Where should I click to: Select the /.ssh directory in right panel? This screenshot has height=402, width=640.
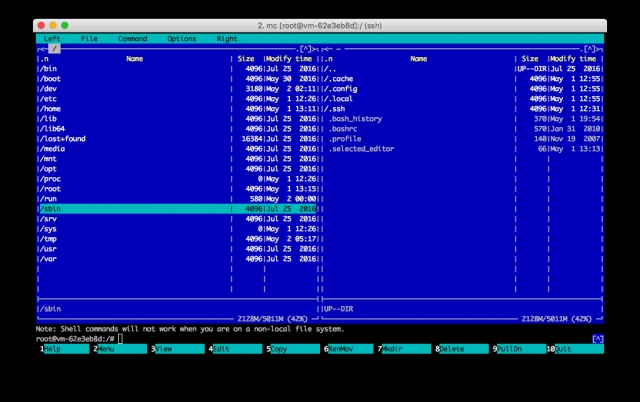[x=462, y=109]
